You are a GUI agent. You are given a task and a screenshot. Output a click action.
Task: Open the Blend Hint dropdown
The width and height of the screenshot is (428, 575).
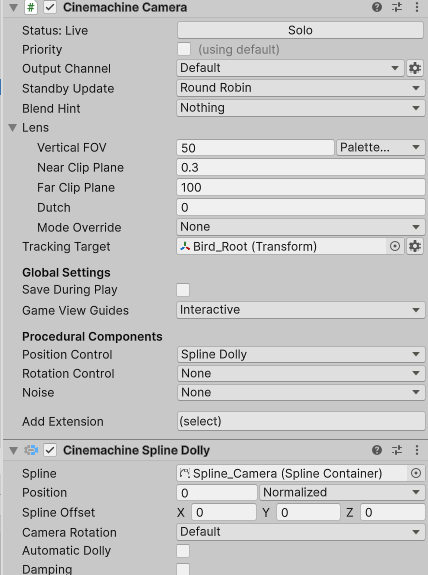click(301, 108)
